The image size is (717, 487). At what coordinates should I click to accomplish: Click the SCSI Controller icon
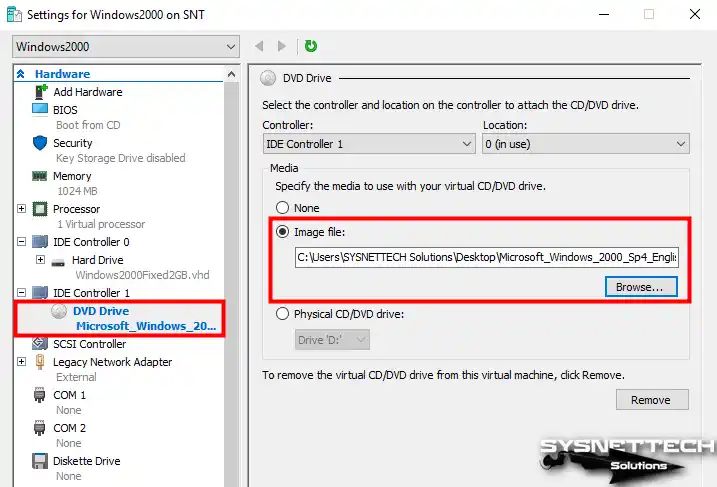(x=40, y=343)
